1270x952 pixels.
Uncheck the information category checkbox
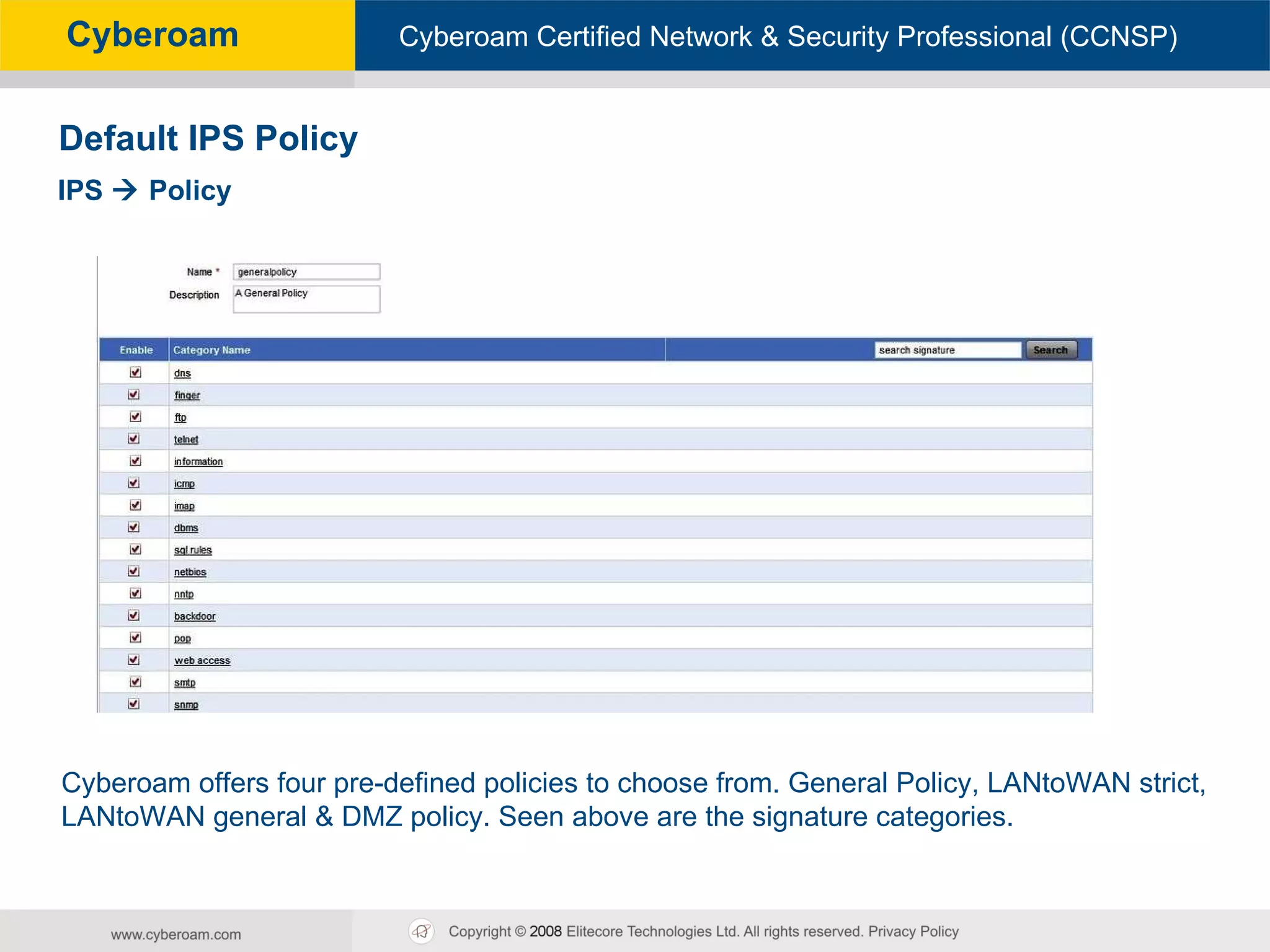[136, 461]
